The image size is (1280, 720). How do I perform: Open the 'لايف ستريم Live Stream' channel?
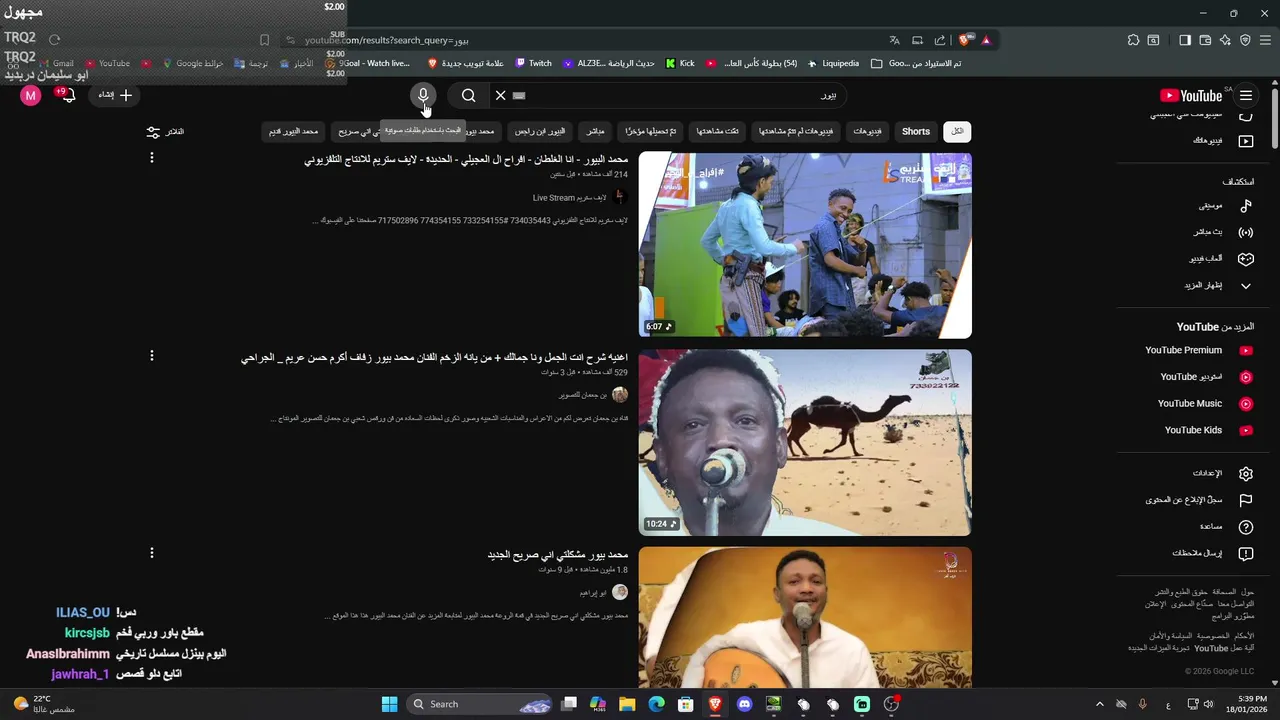point(569,198)
